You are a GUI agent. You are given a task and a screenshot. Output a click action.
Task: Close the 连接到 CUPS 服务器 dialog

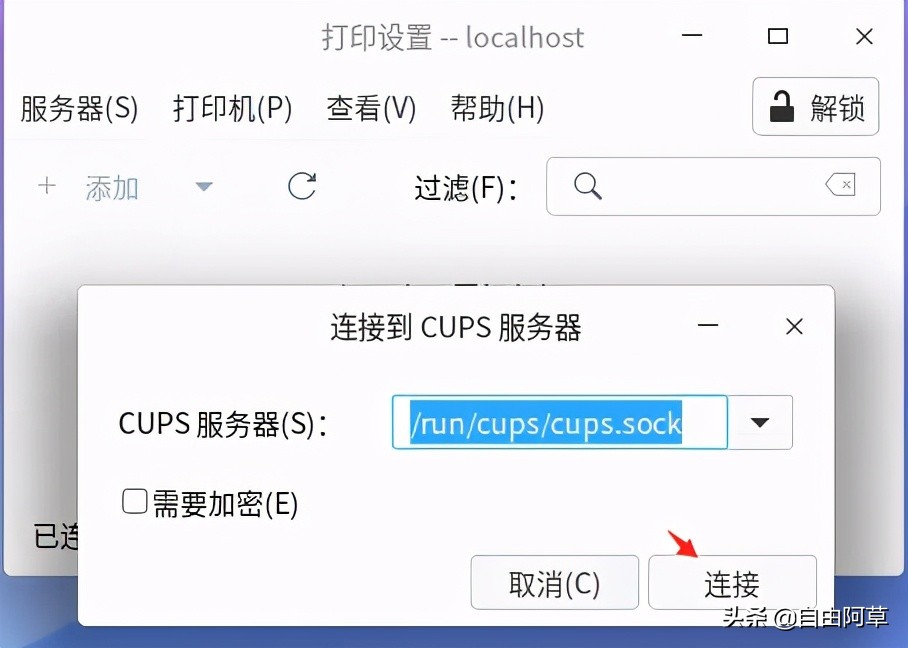pyautogui.click(x=793, y=326)
